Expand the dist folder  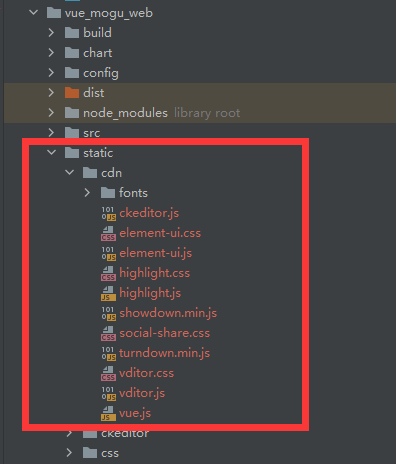coord(51,93)
